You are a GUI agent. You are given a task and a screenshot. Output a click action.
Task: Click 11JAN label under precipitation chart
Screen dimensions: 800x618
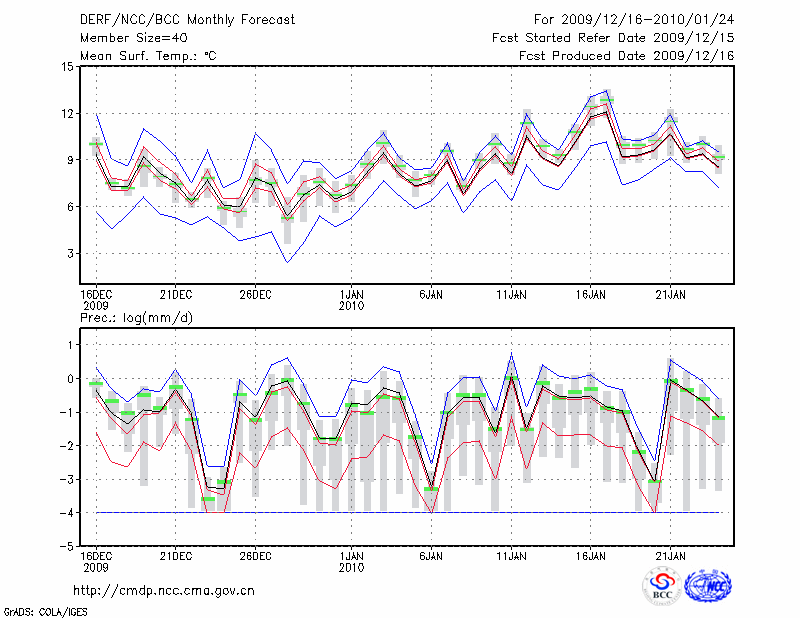[x=511, y=555]
